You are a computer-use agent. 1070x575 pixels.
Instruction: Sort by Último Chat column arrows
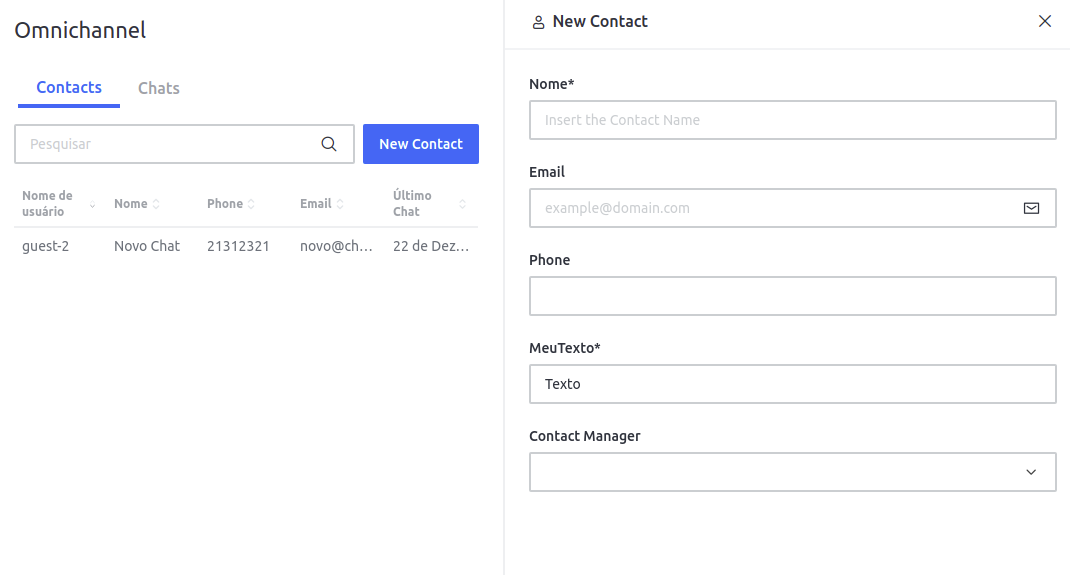click(x=462, y=204)
